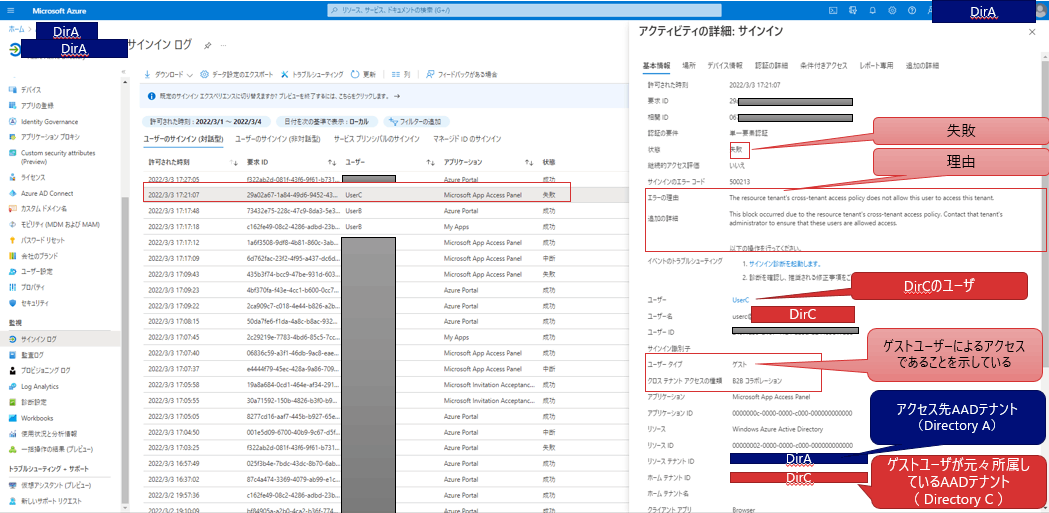Sort by the ユーザー column
The width and height of the screenshot is (1049, 513).
355,163
